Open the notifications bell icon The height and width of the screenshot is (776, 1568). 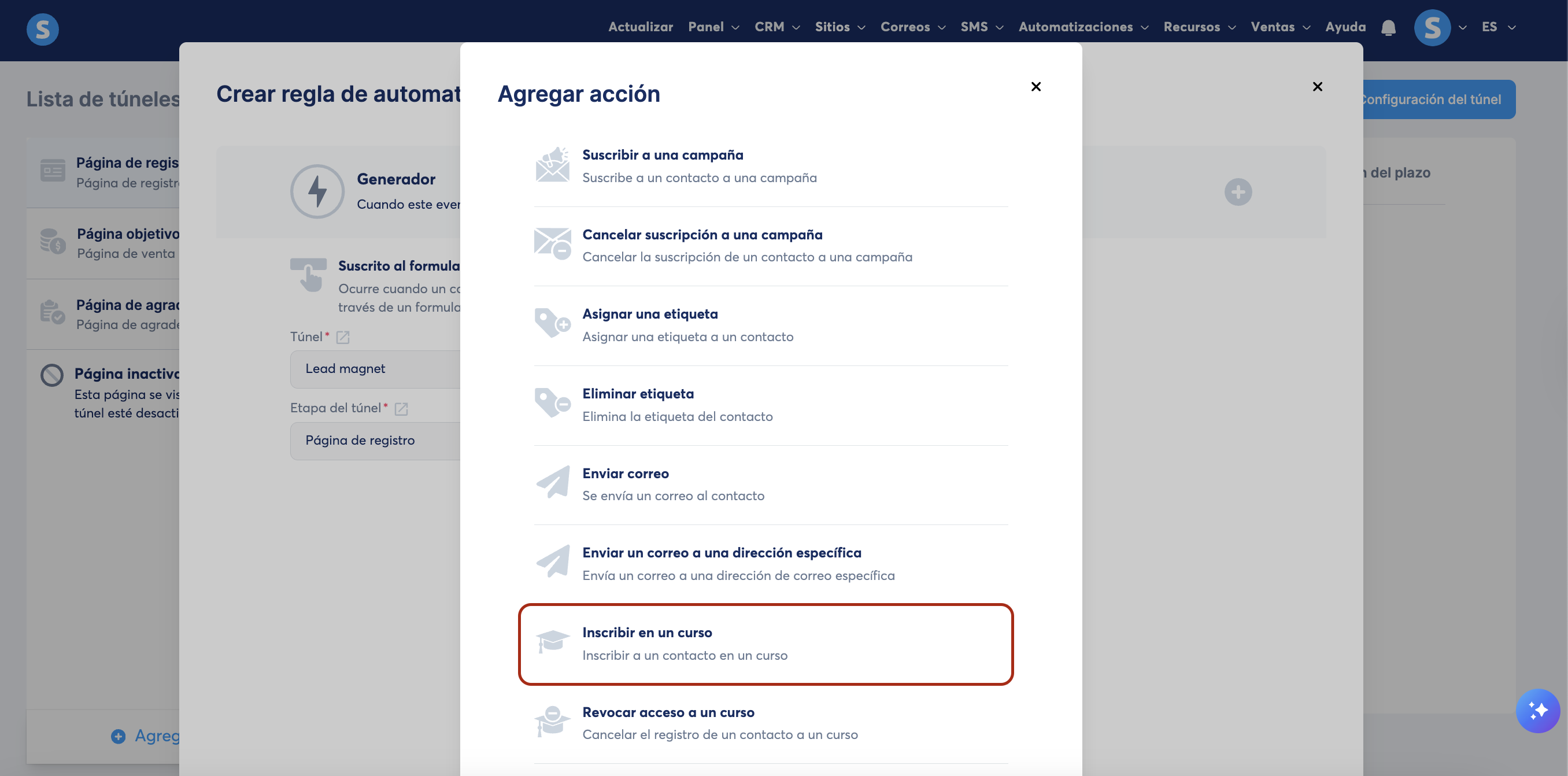click(1388, 28)
